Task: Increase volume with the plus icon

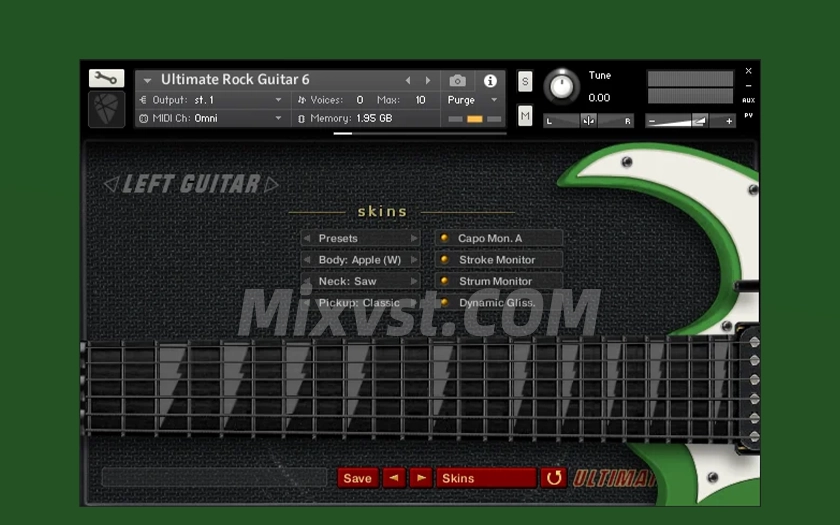Action: coord(729,121)
